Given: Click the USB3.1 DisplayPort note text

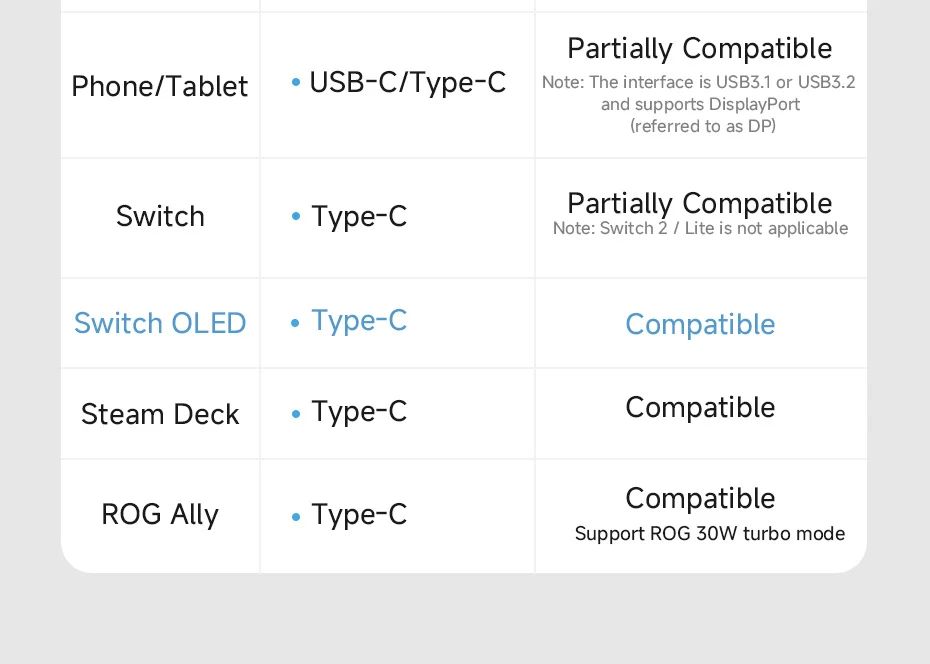Looking at the screenshot, I should click(699, 104).
